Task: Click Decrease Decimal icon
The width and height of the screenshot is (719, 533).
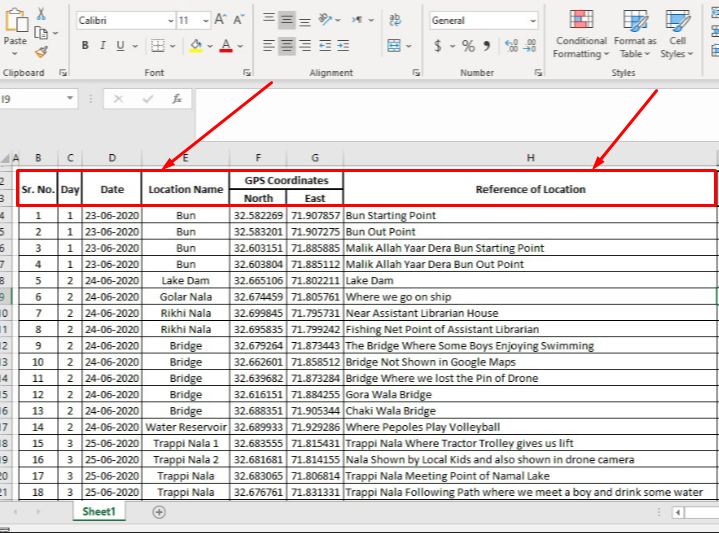Action: [x=529, y=45]
